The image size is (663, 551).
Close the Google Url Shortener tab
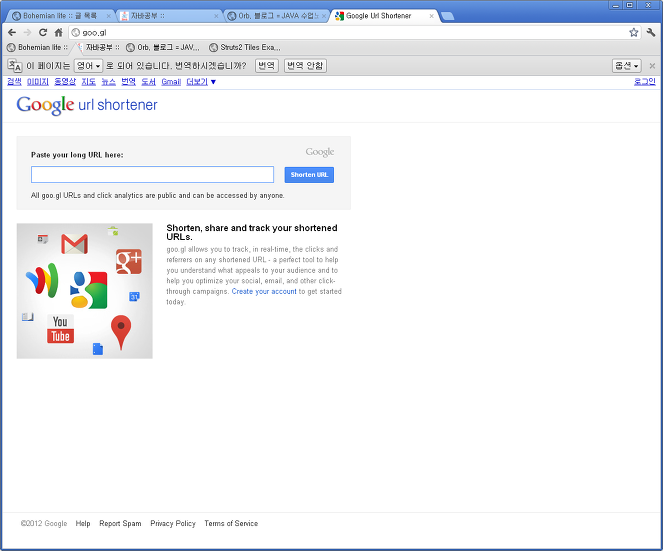(431, 16)
